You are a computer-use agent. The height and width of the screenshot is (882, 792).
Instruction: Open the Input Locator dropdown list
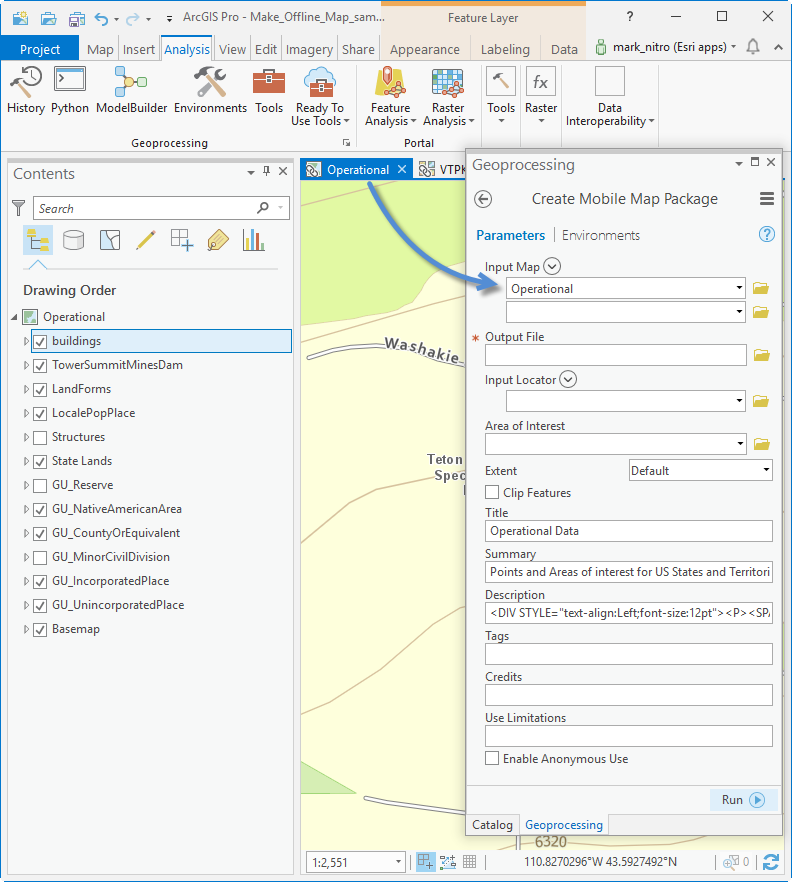click(x=739, y=400)
